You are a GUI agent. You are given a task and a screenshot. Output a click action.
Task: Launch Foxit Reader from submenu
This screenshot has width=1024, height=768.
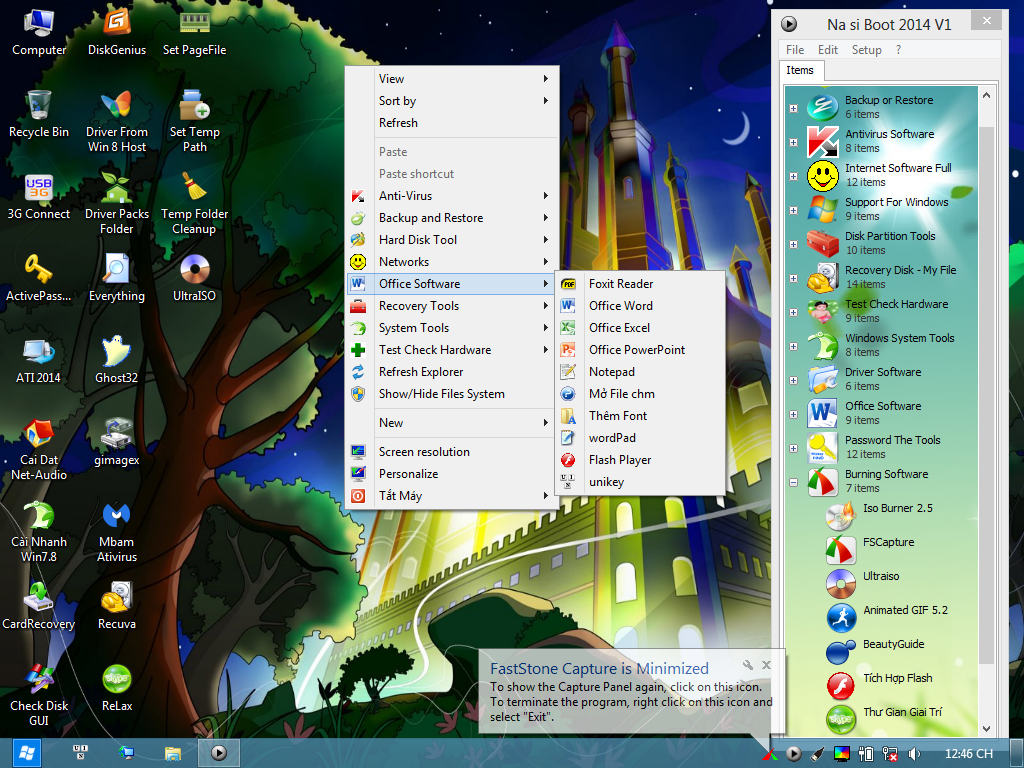(640, 283)
